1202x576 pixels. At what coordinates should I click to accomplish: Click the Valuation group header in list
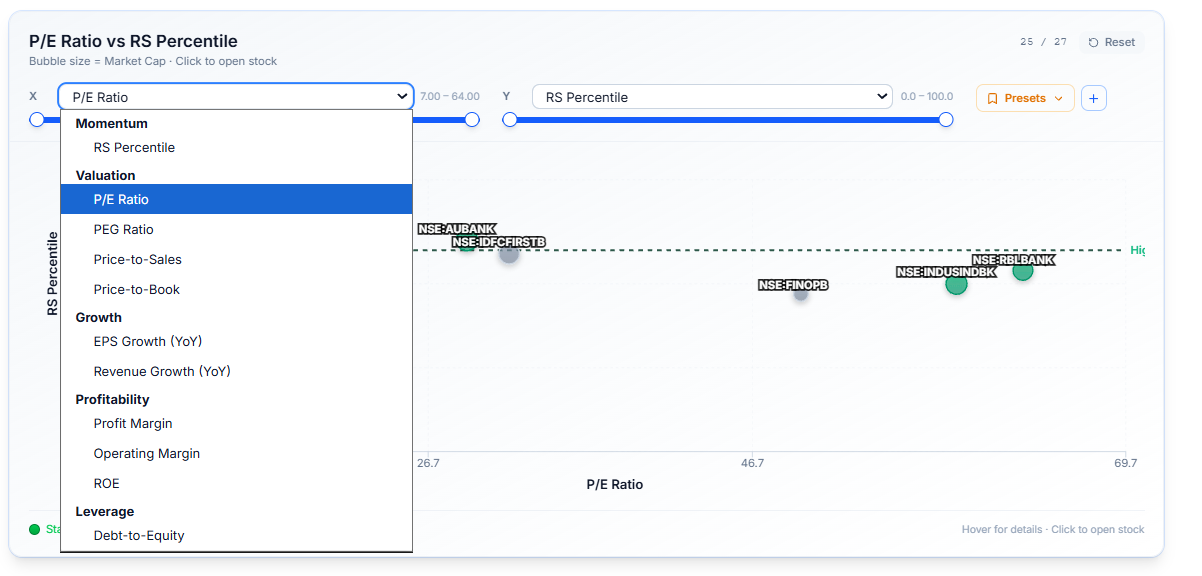click(x=106, y=175)
